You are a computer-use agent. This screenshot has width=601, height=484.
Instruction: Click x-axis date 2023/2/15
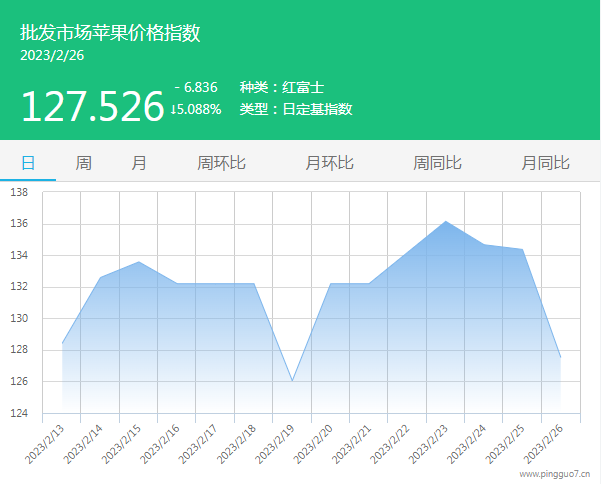pyautogui.click(x=122, y=445)
